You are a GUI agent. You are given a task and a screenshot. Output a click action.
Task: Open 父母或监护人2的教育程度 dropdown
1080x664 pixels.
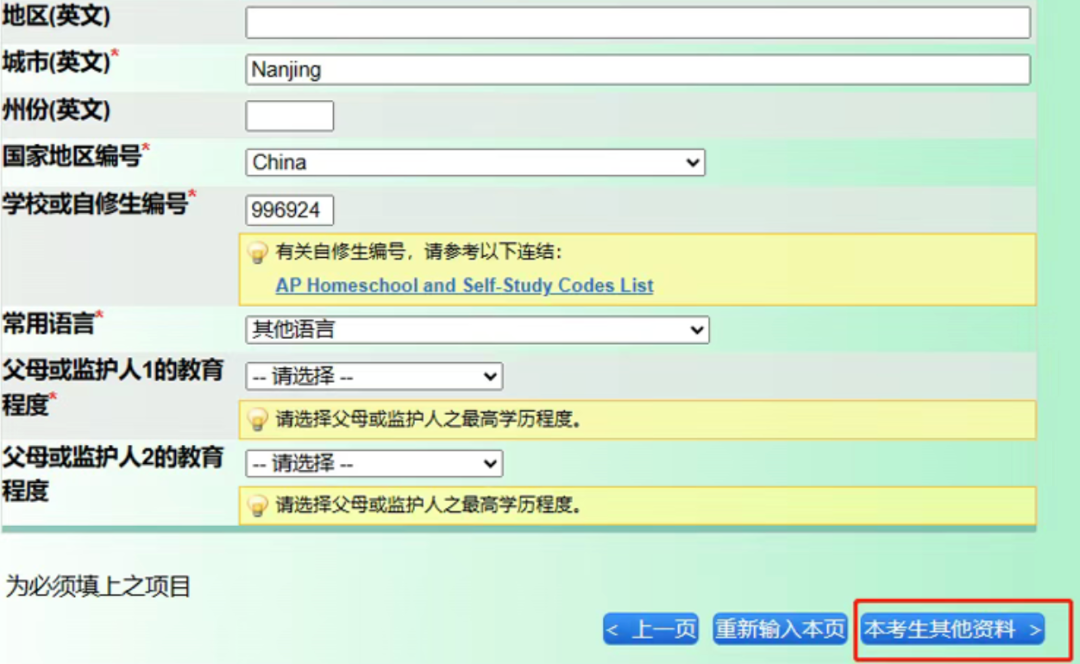coord(374,464)
